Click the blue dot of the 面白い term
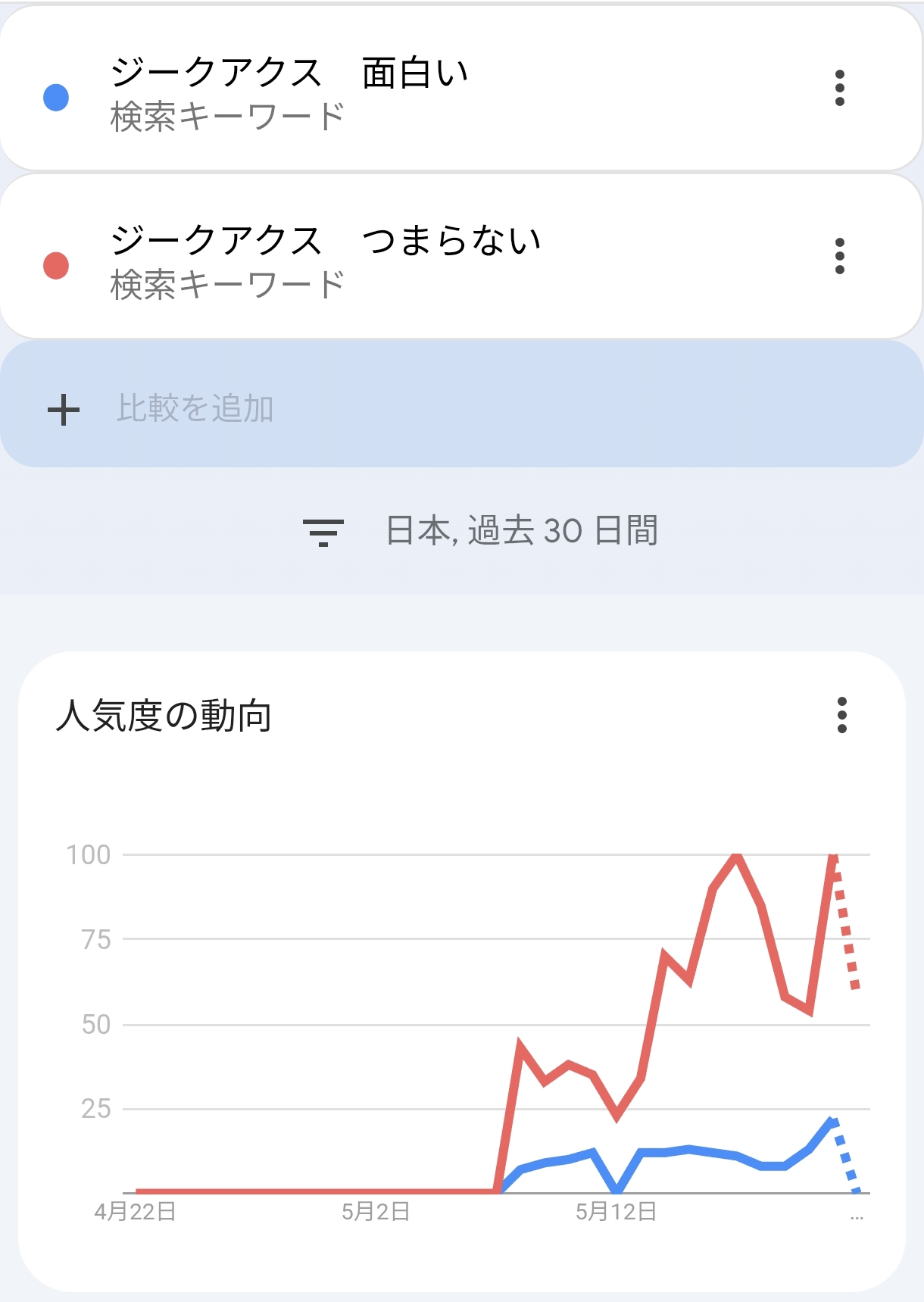 56,97
